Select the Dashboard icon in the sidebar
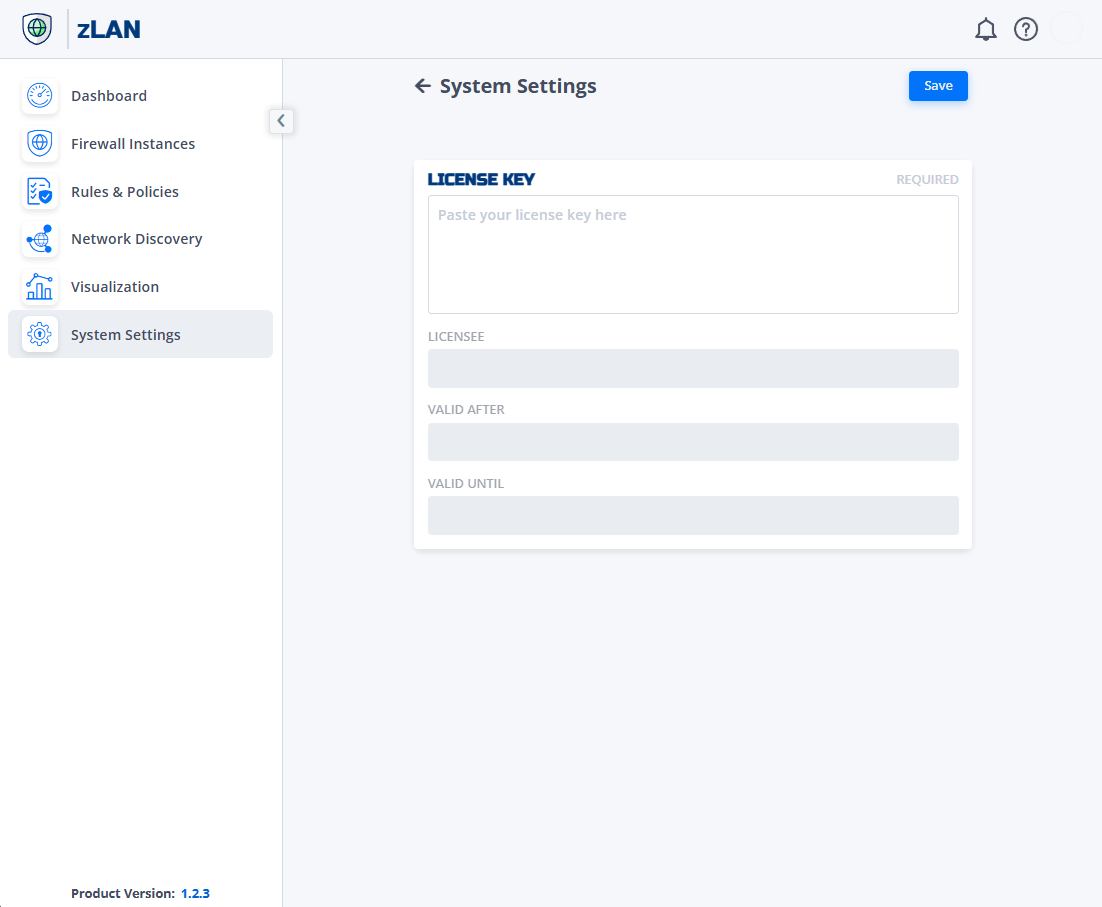This screenshot has height=907, width=1102. pos(39,95)
